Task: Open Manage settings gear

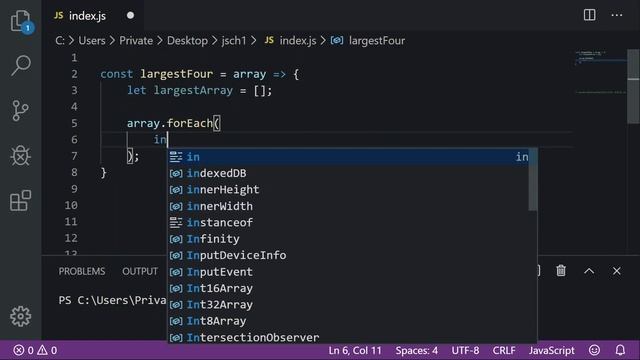Action: click(20, 316)
